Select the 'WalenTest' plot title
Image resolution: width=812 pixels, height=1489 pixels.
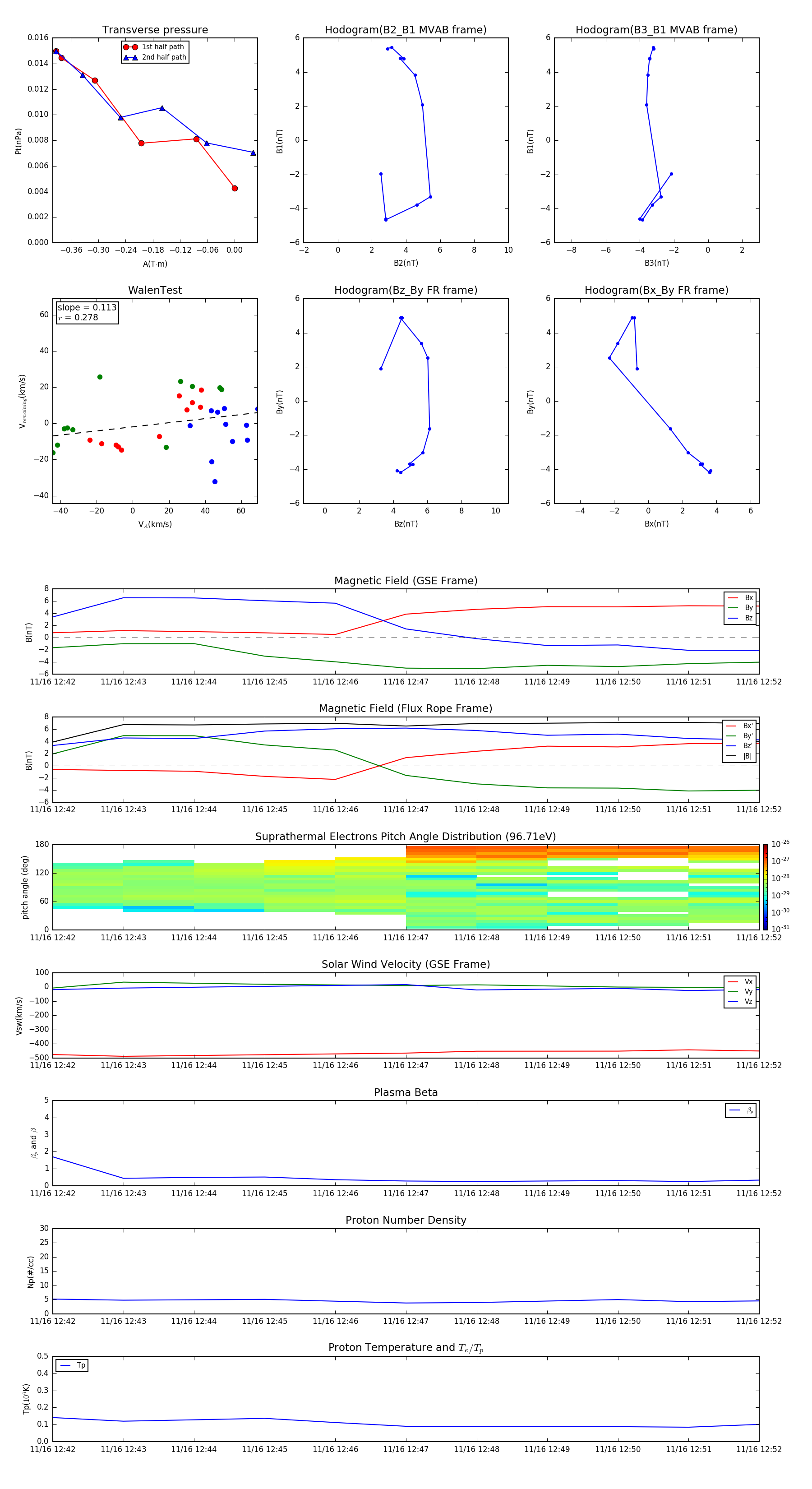pyautogui.click(x=155, y=290)
